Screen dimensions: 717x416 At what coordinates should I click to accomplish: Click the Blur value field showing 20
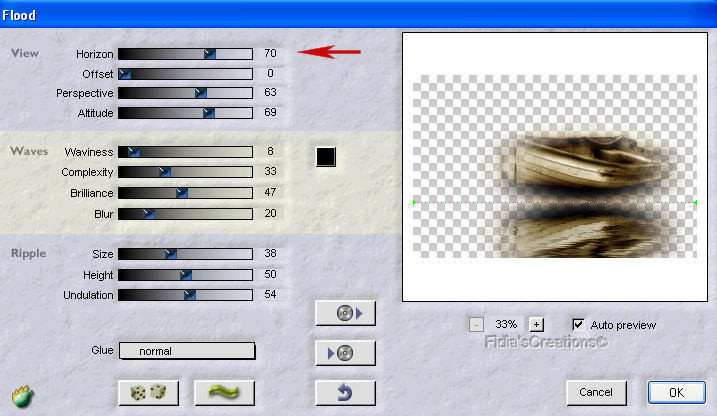click(x=270, y=213)
